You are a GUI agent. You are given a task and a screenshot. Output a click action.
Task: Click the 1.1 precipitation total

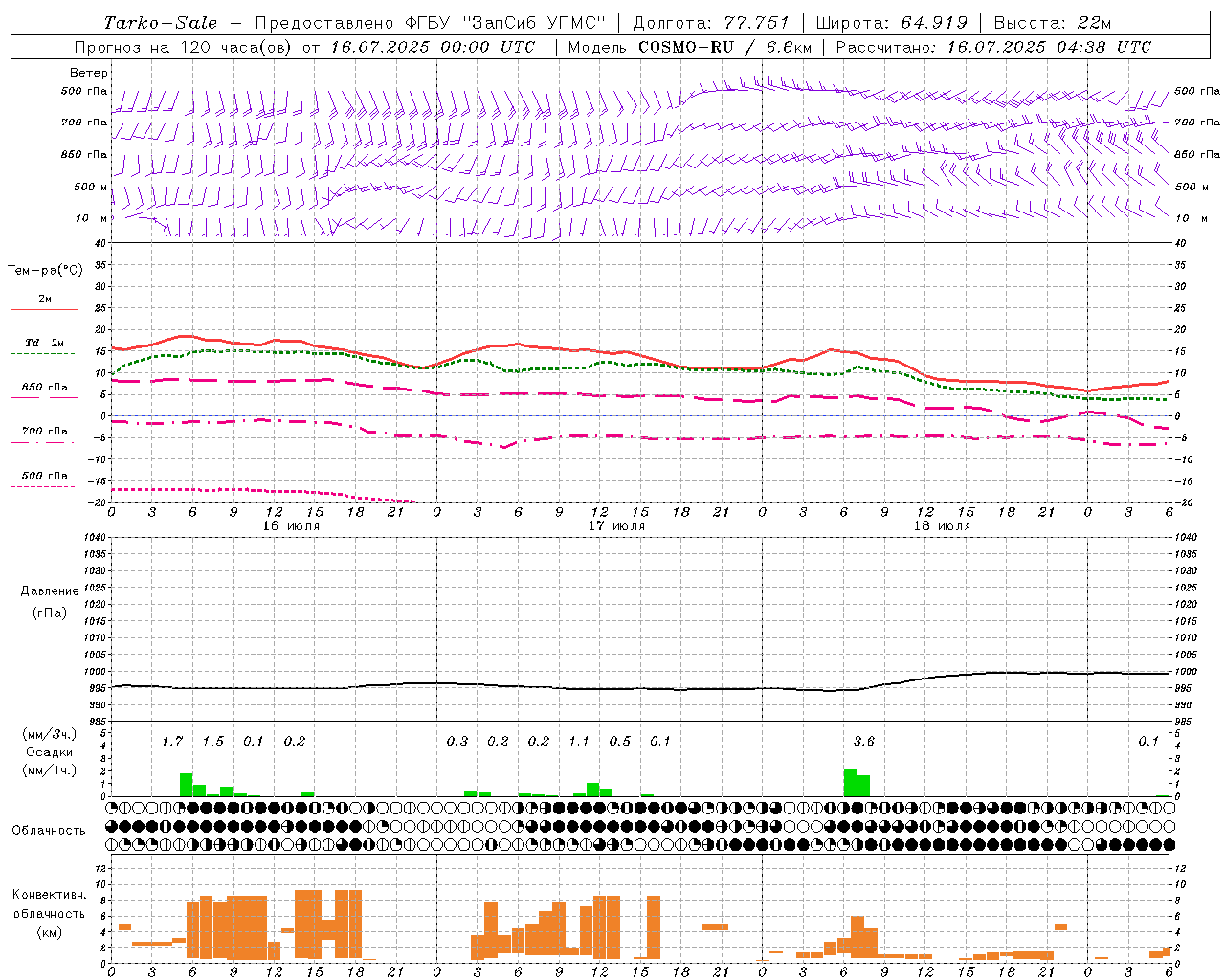(x=579, y=741)
